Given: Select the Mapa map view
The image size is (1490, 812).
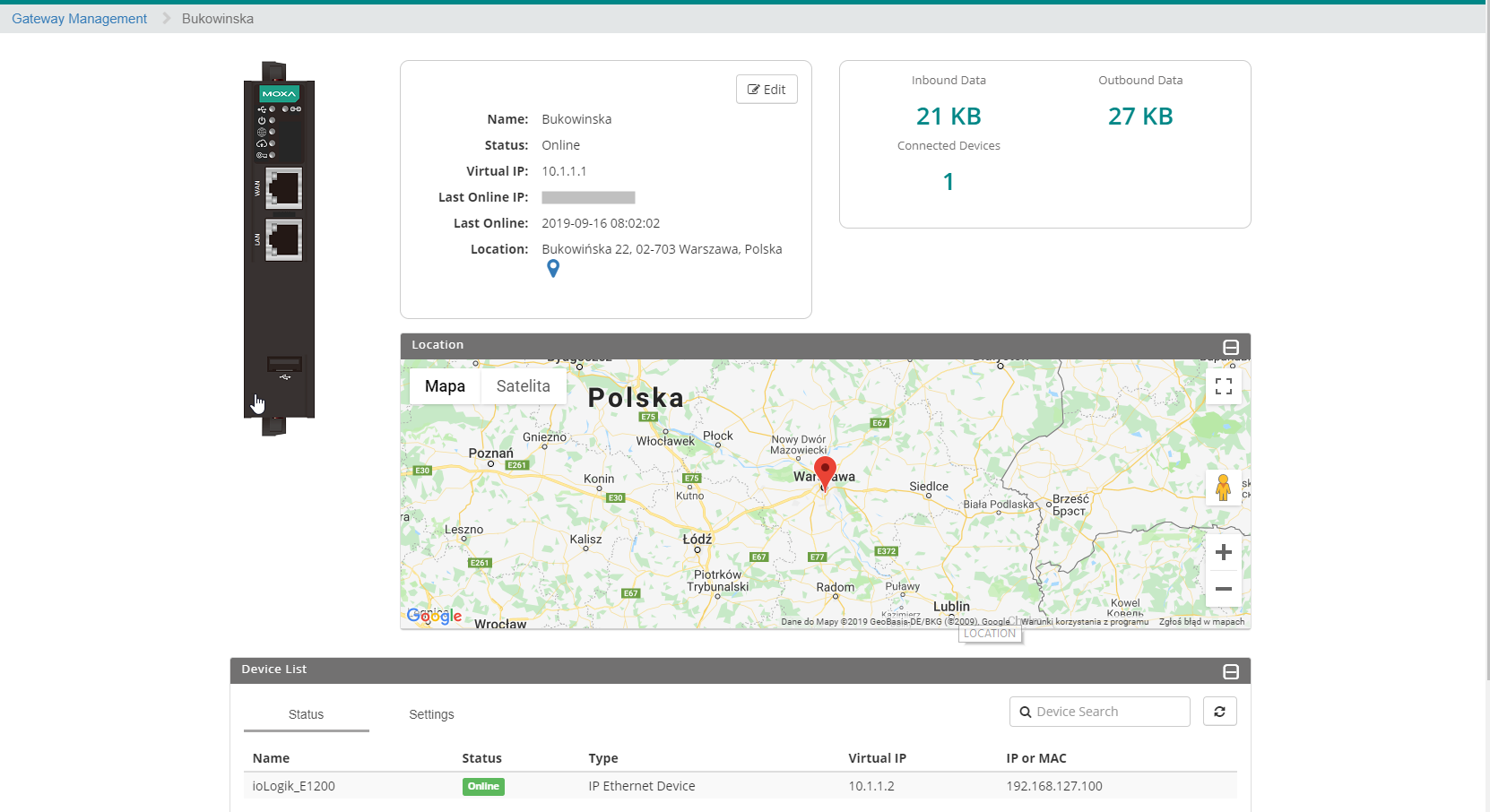Looking at the screenshot, I should coord(445,386).
